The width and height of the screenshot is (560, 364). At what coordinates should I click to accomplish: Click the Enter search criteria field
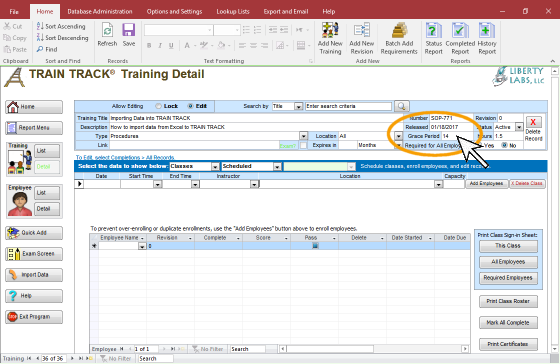pyautogui.click(x=348, y=106)
